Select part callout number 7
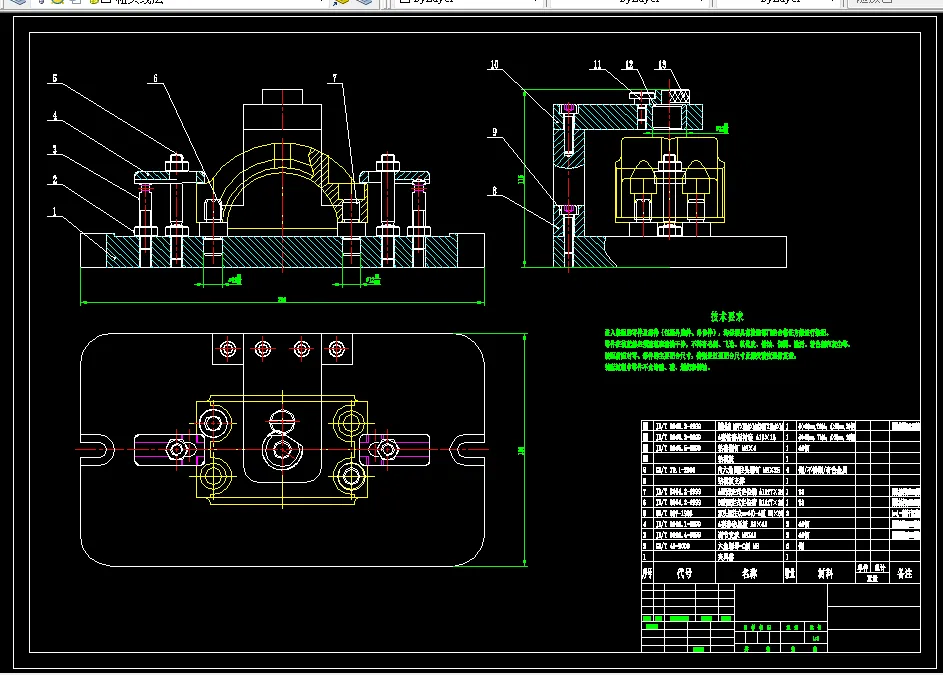The width and height of the screenshot is (943, 675). [x=337, y=78]
